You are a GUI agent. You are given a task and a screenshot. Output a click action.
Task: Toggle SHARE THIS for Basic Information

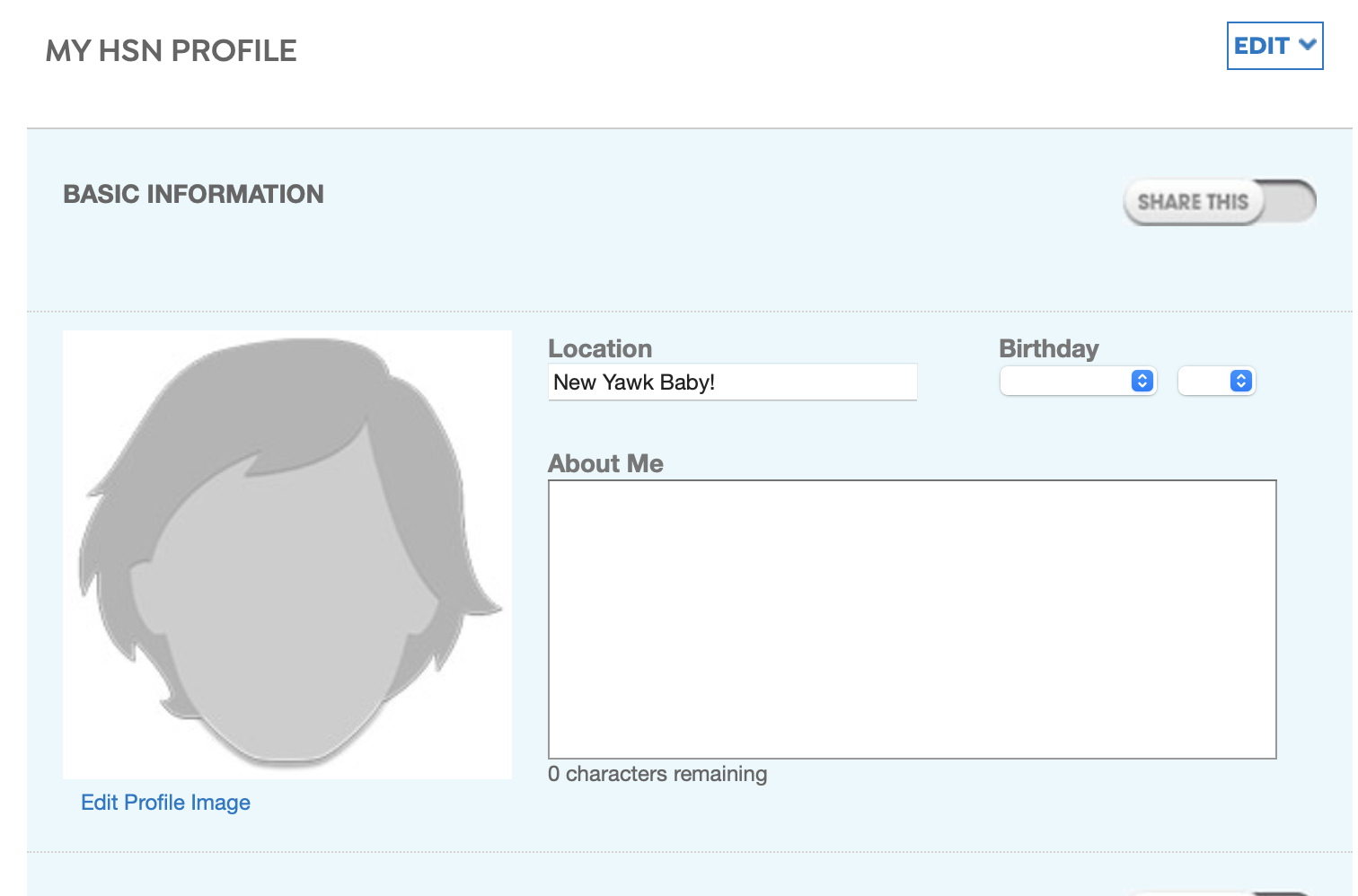pos(1219,202)
